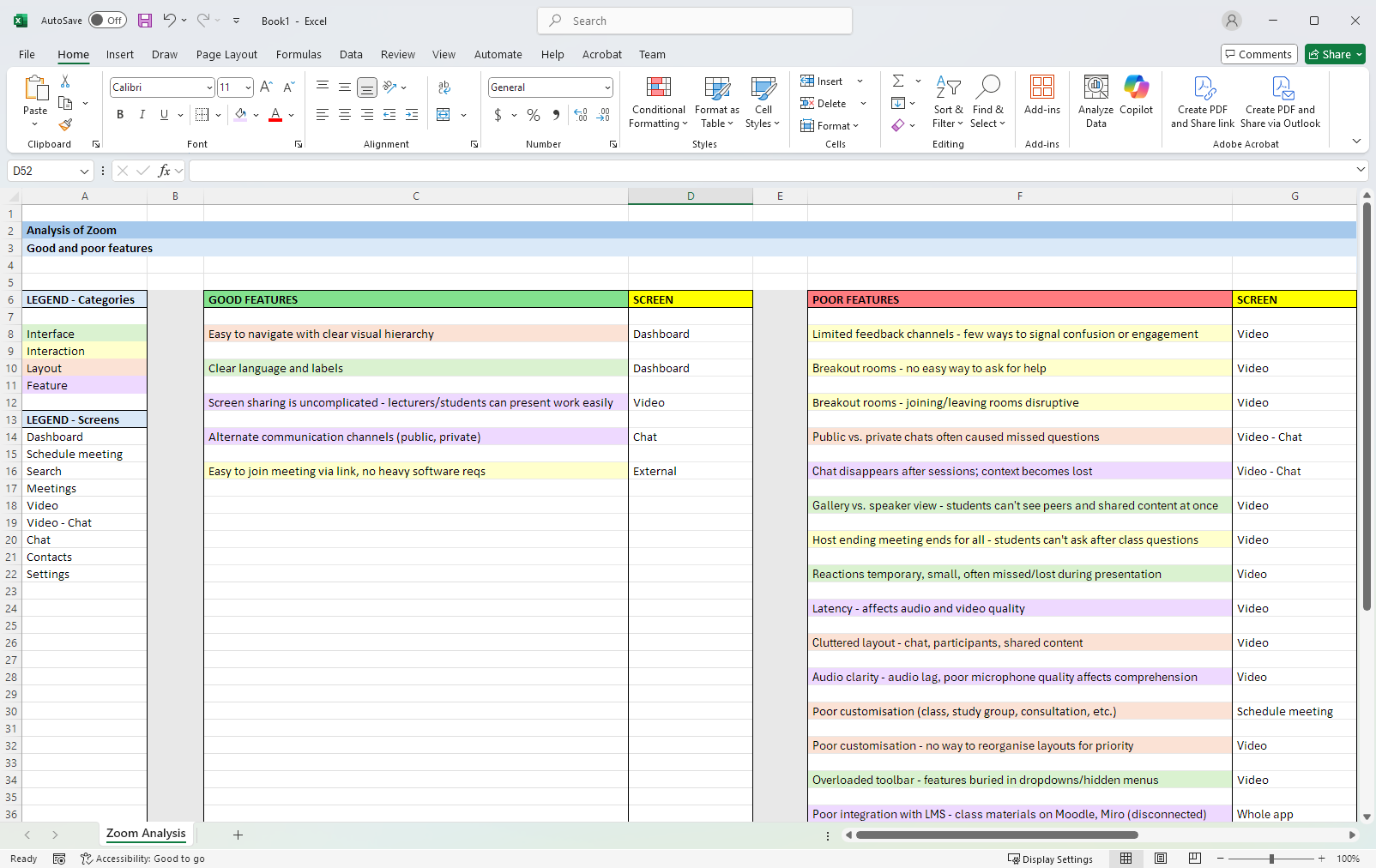This screenshot has width=1376, height=868.
Task: Click the AutoSum sigma icon
Action: 898,81
